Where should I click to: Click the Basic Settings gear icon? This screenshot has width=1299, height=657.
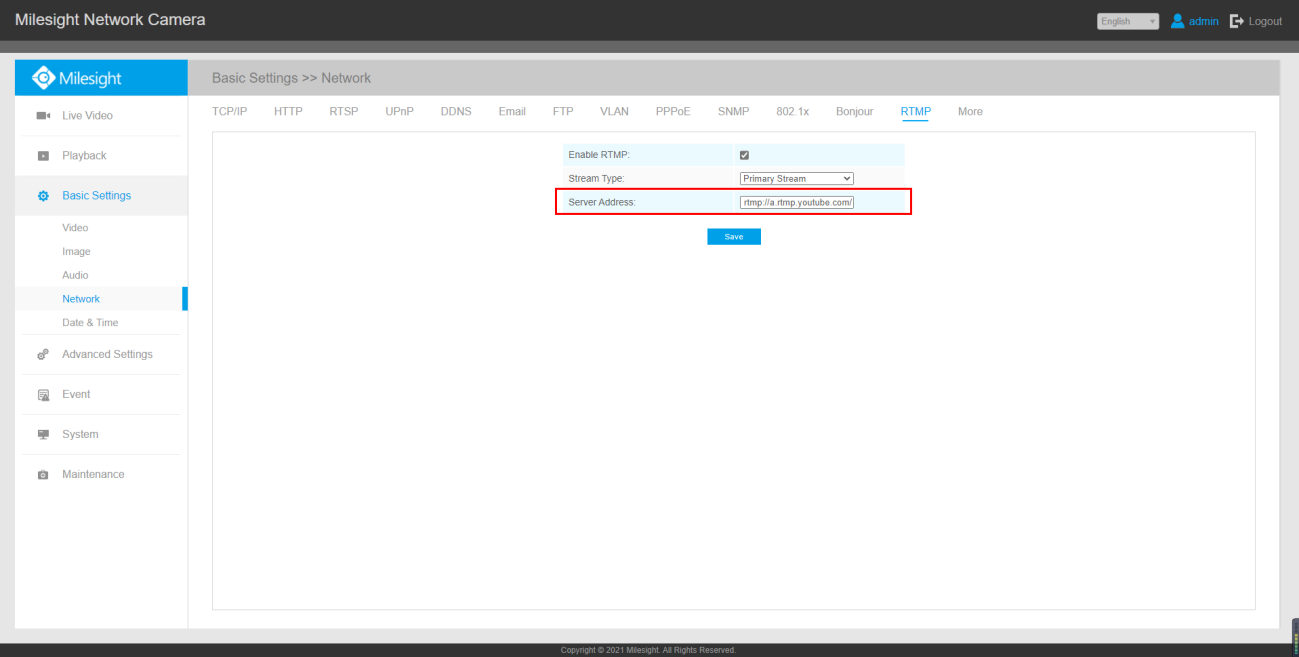43,196
